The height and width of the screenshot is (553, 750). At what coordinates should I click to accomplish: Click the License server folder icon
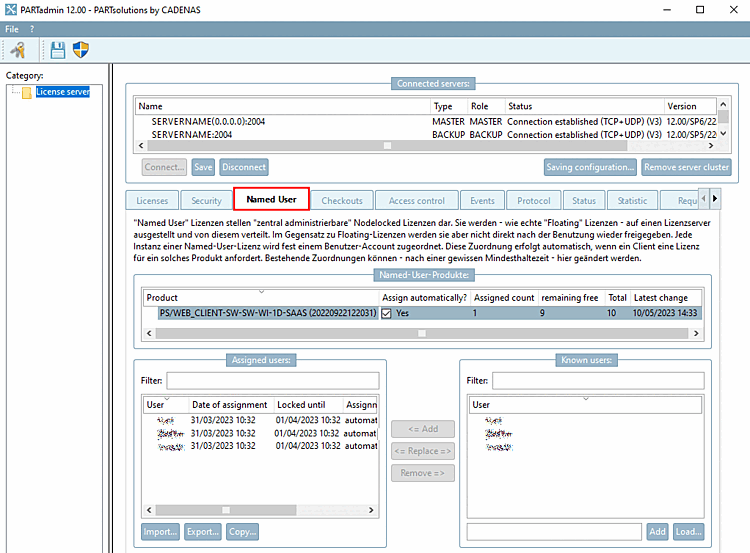click(27, 92)
